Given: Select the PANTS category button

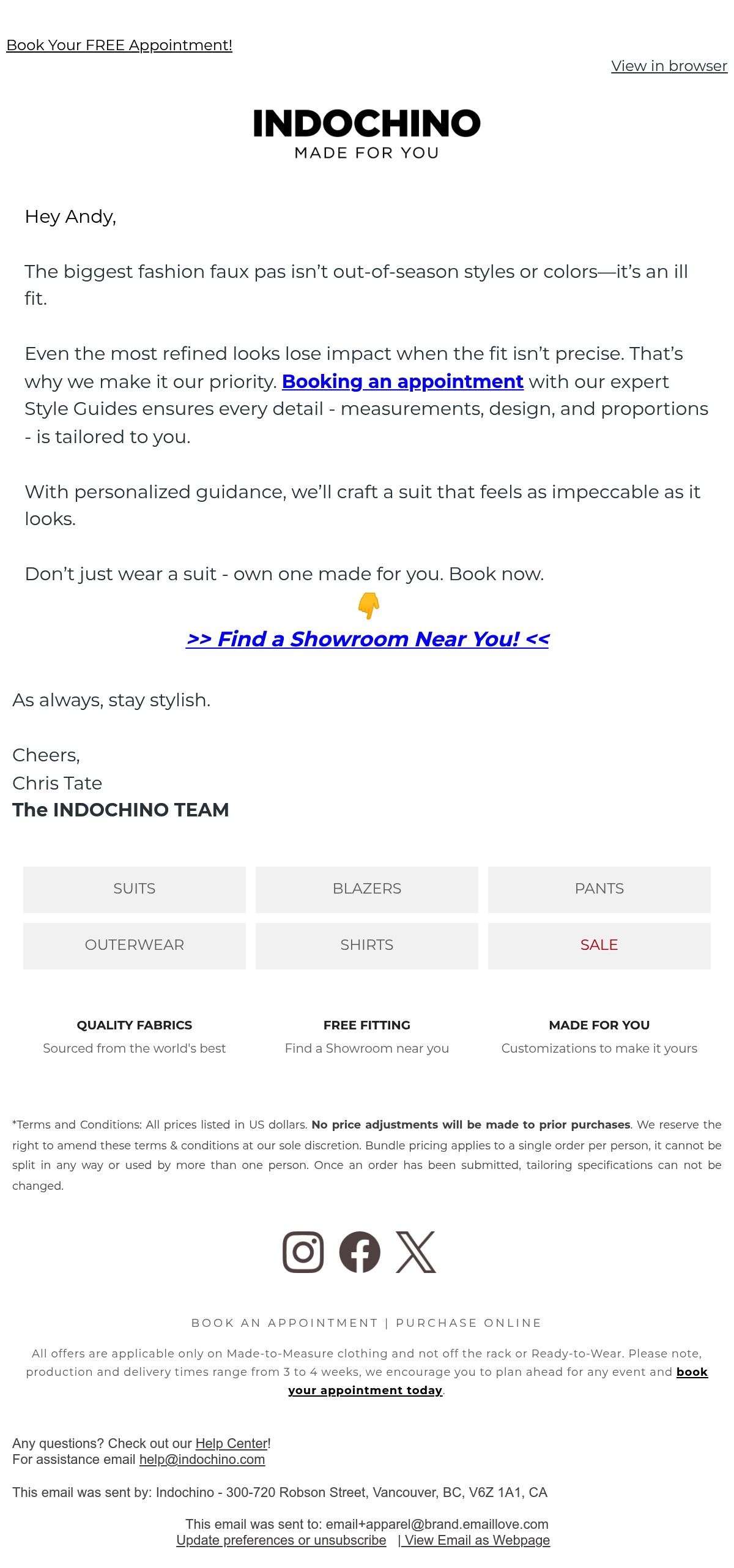Looking at the screenshot, I should 599,889.
